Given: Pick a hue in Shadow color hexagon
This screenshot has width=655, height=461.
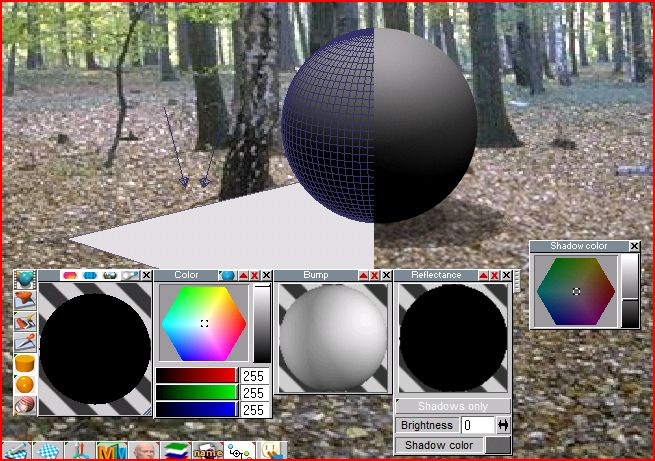Looking at the screenshot, I should click(x=576, y=291).
